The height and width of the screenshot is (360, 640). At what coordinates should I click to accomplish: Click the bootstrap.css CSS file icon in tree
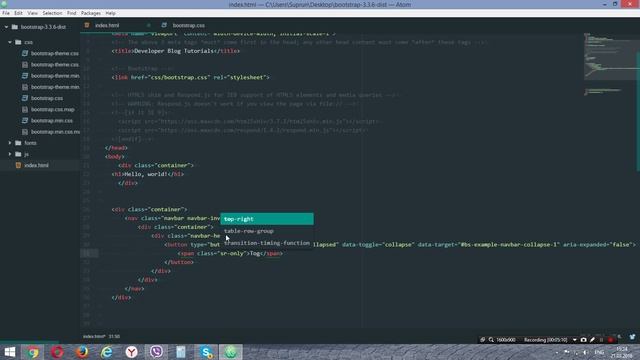tap(25, 98)
